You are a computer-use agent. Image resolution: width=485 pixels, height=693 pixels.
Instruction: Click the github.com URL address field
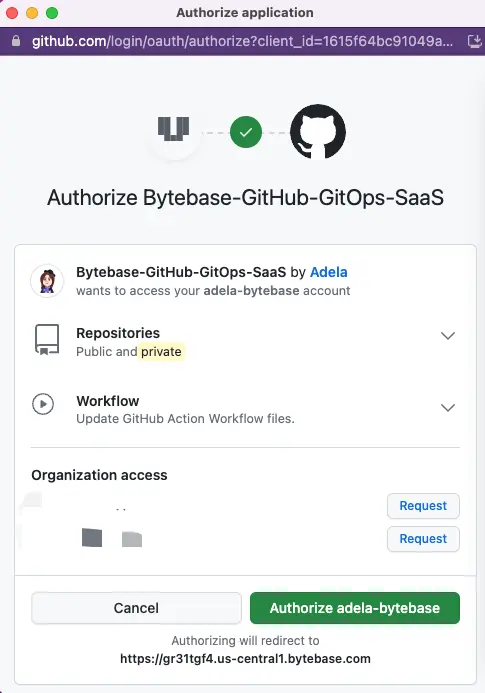click(x=242, y=41)
